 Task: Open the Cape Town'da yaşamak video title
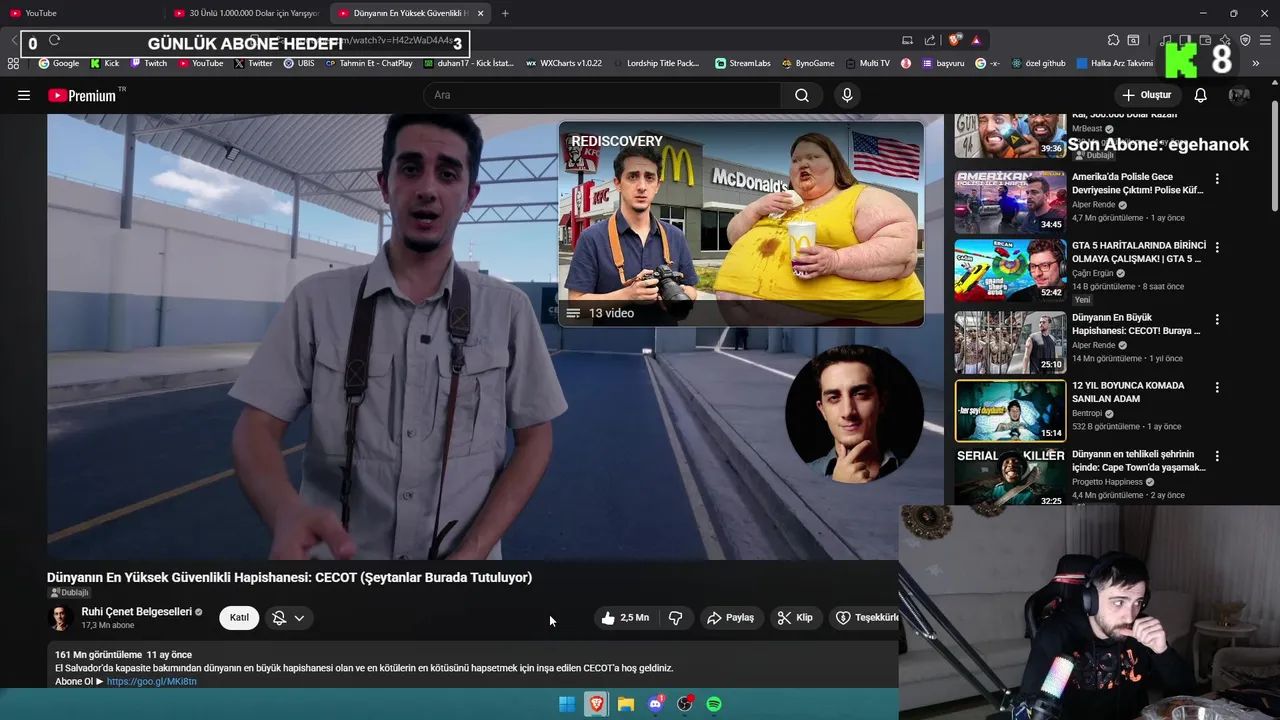[x=1138, y=461]
